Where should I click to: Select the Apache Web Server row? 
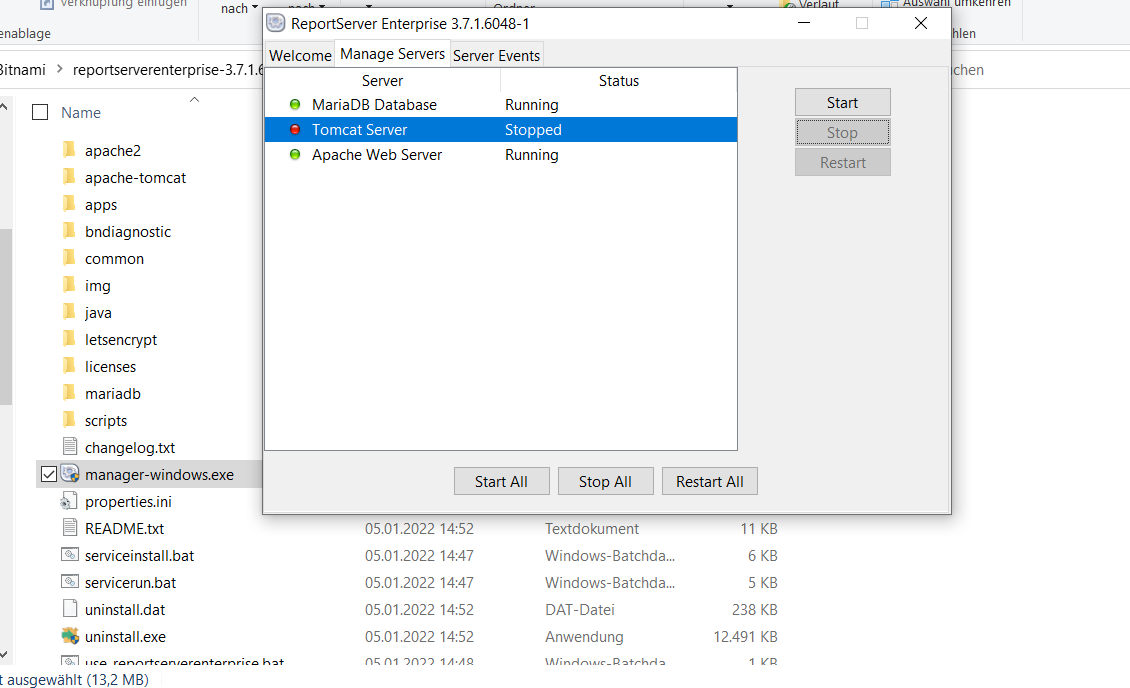(501, 154)
